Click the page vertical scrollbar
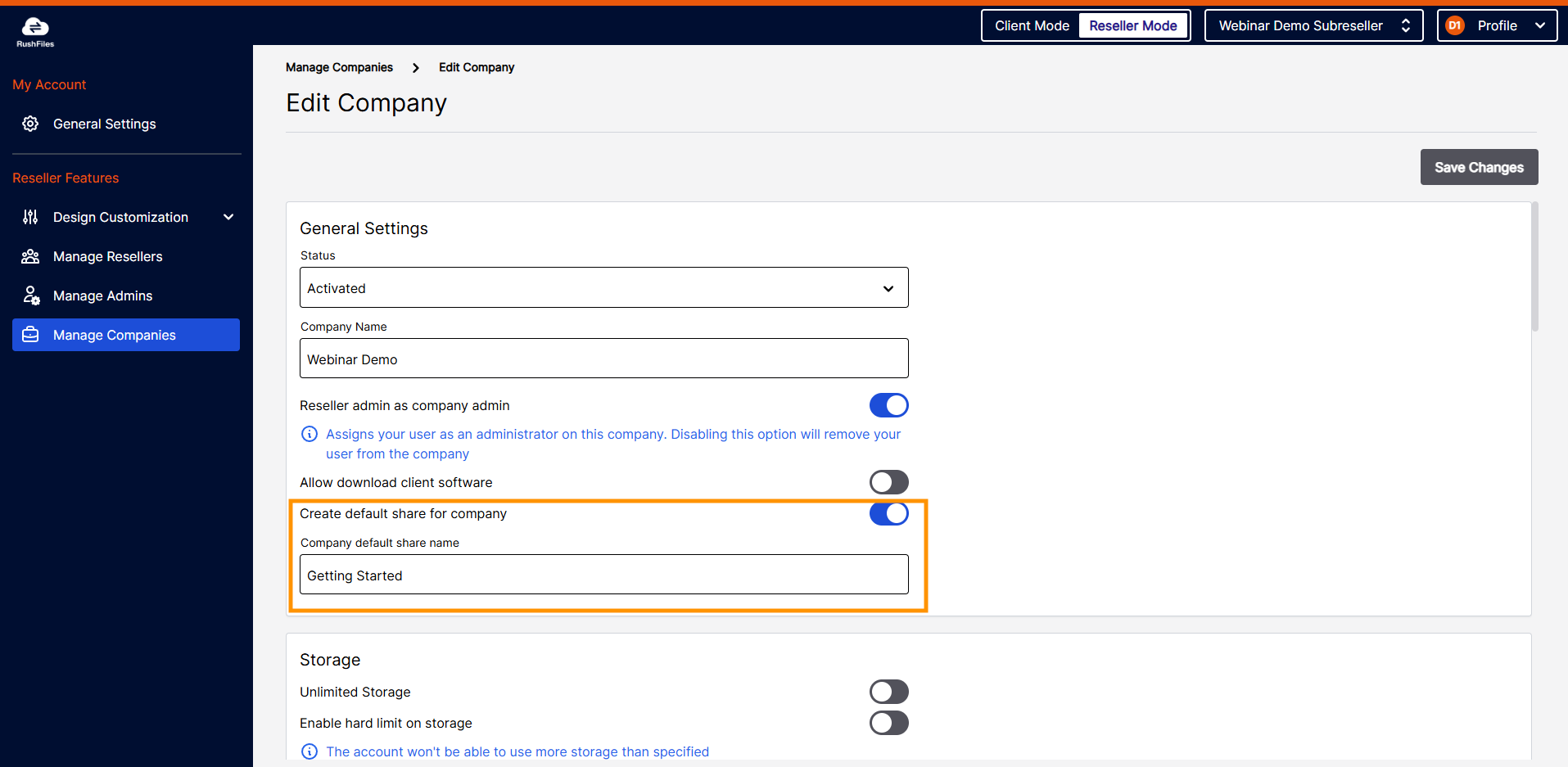 [1535, 267]
